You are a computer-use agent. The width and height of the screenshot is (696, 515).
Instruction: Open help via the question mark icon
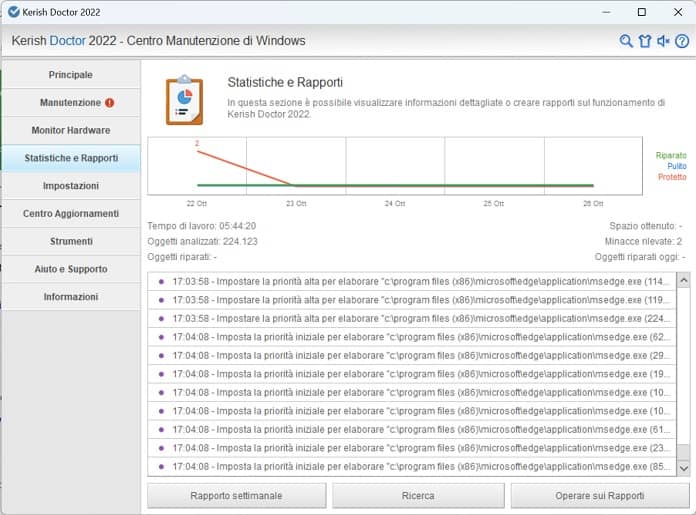[x=682, y=41]
